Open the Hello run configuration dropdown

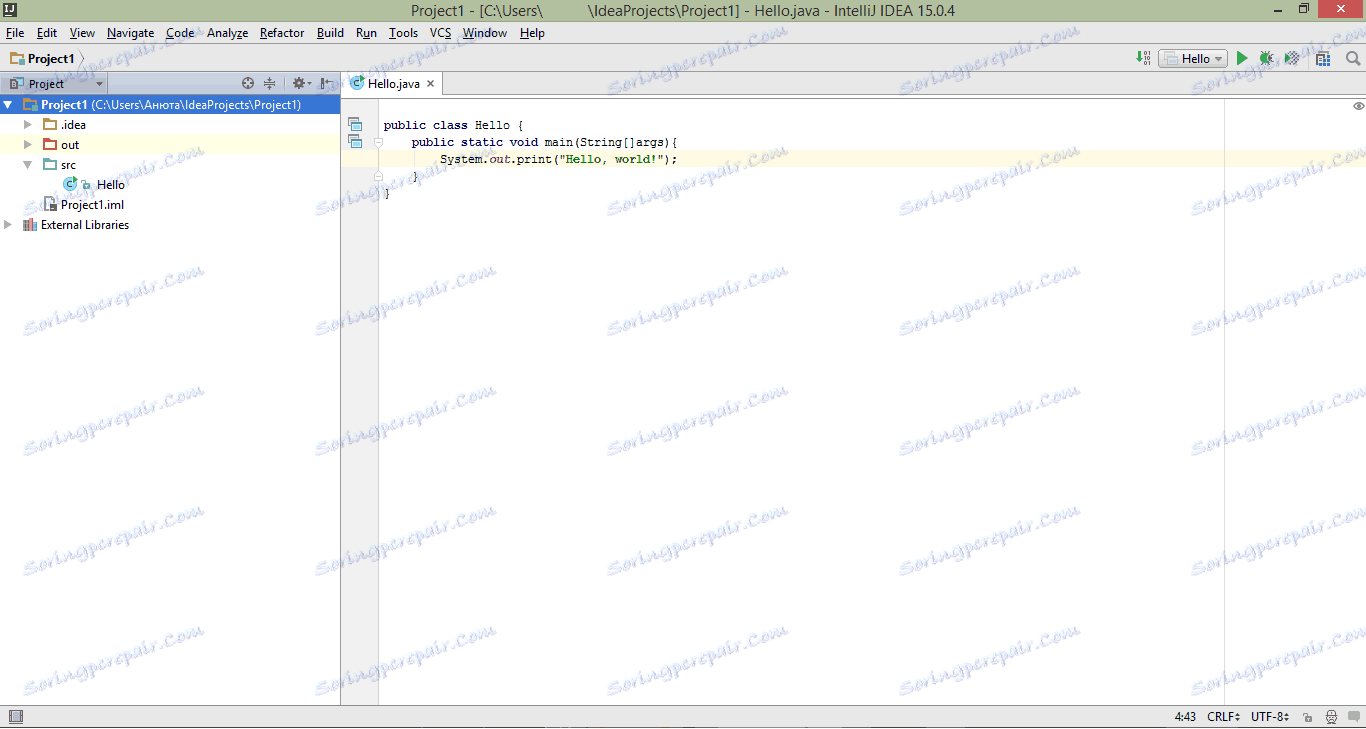[1193, 59]
